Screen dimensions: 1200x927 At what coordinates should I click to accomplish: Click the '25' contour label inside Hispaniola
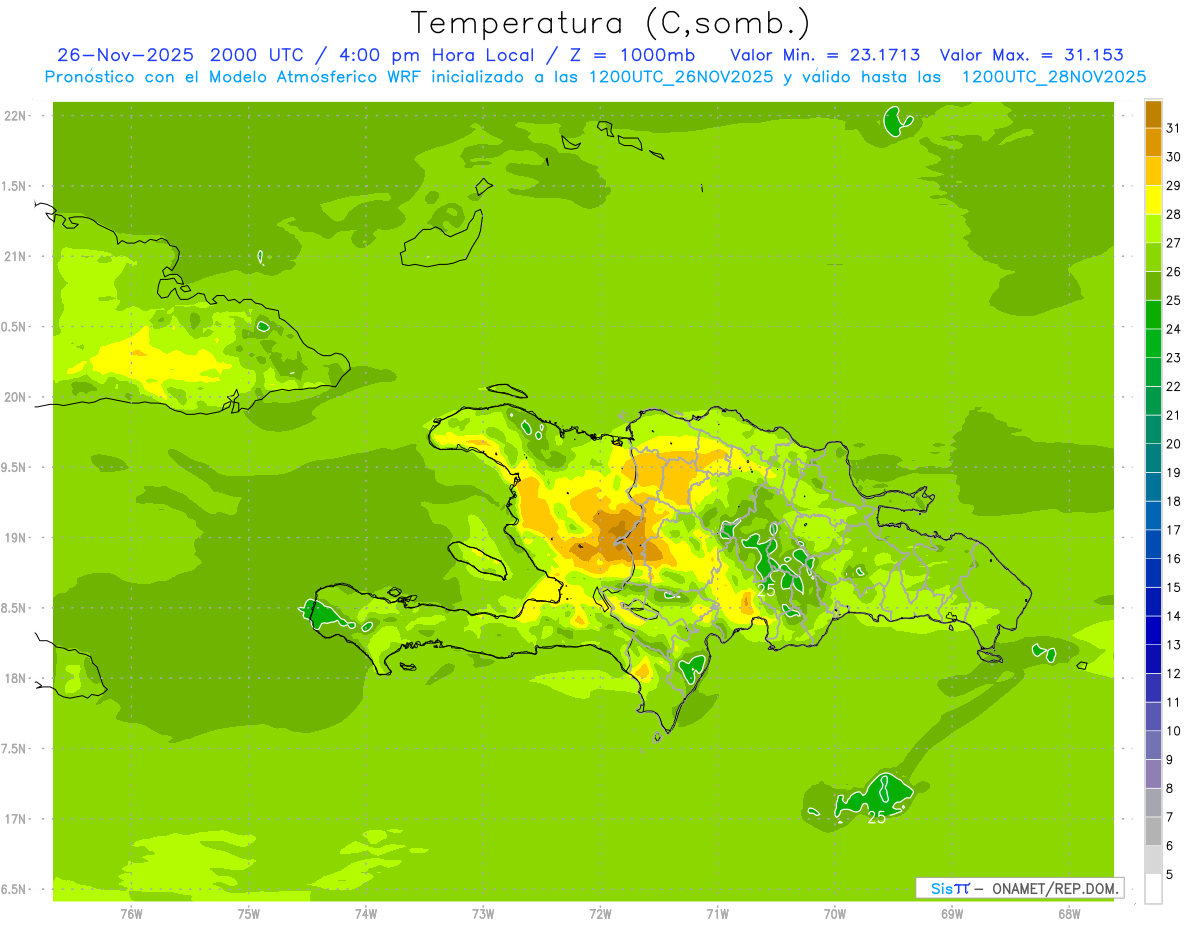766,590
